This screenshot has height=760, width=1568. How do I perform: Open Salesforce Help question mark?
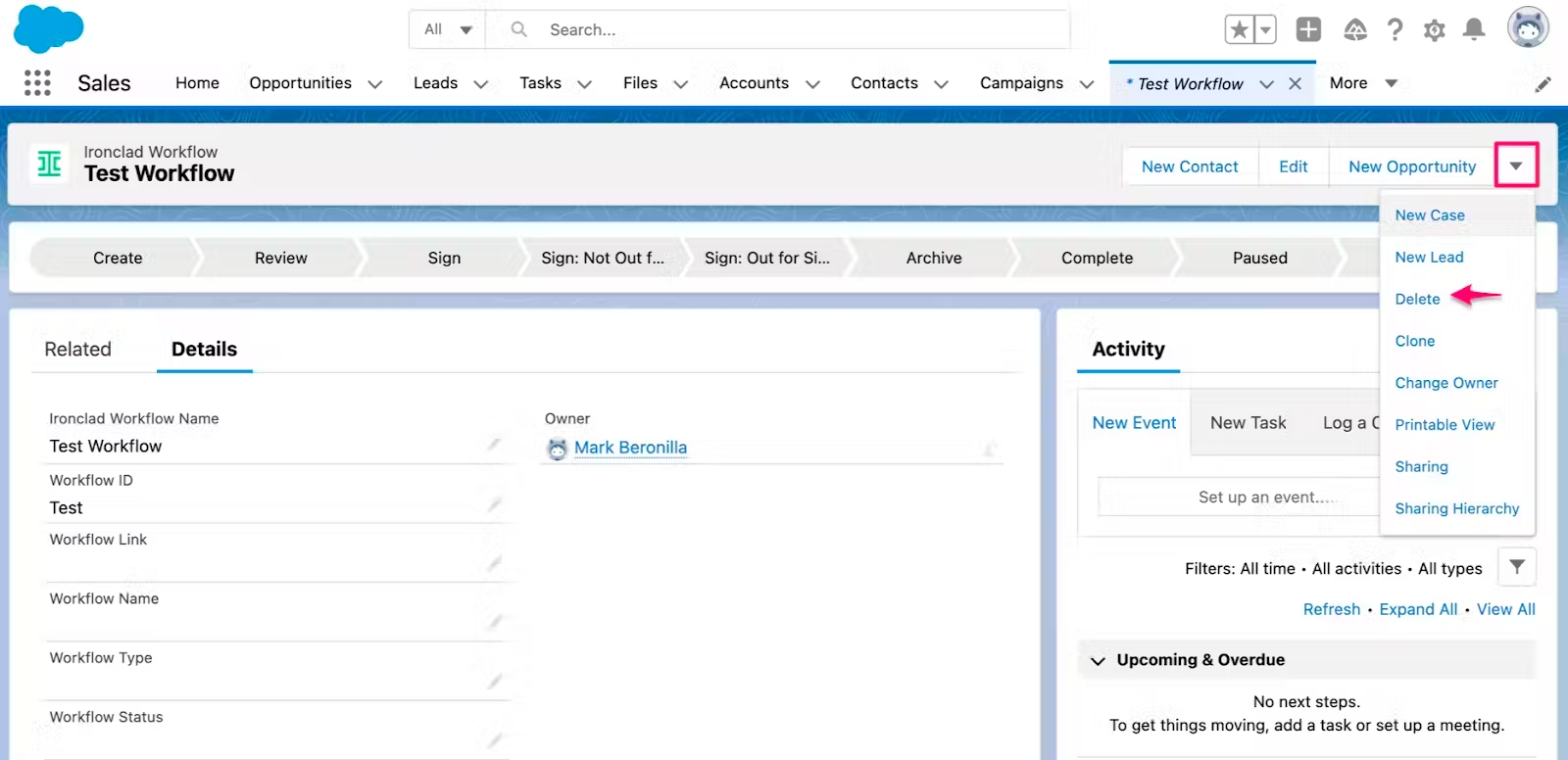[1395, 30]
